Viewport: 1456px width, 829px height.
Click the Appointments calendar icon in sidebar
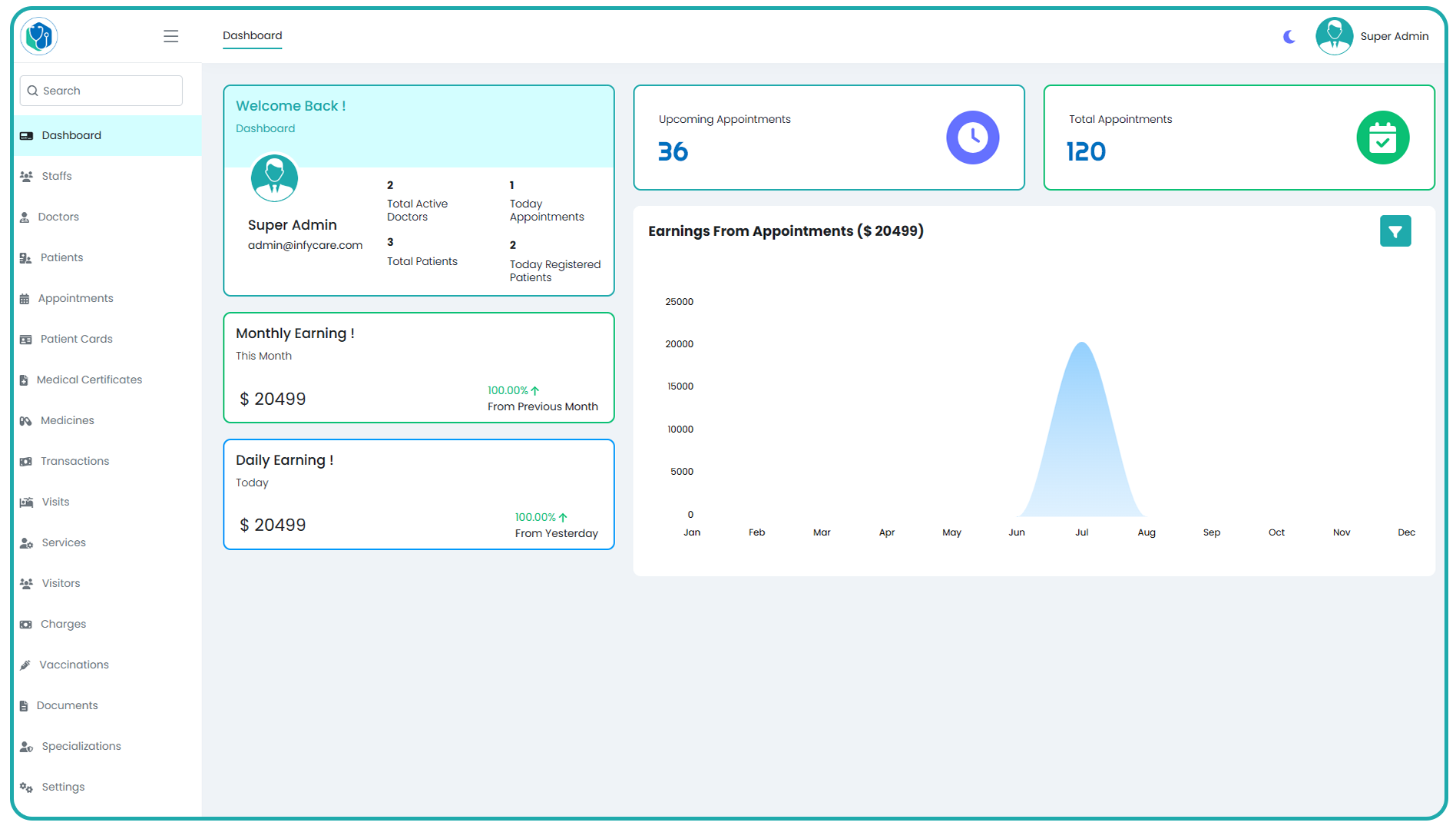(25, 299)
